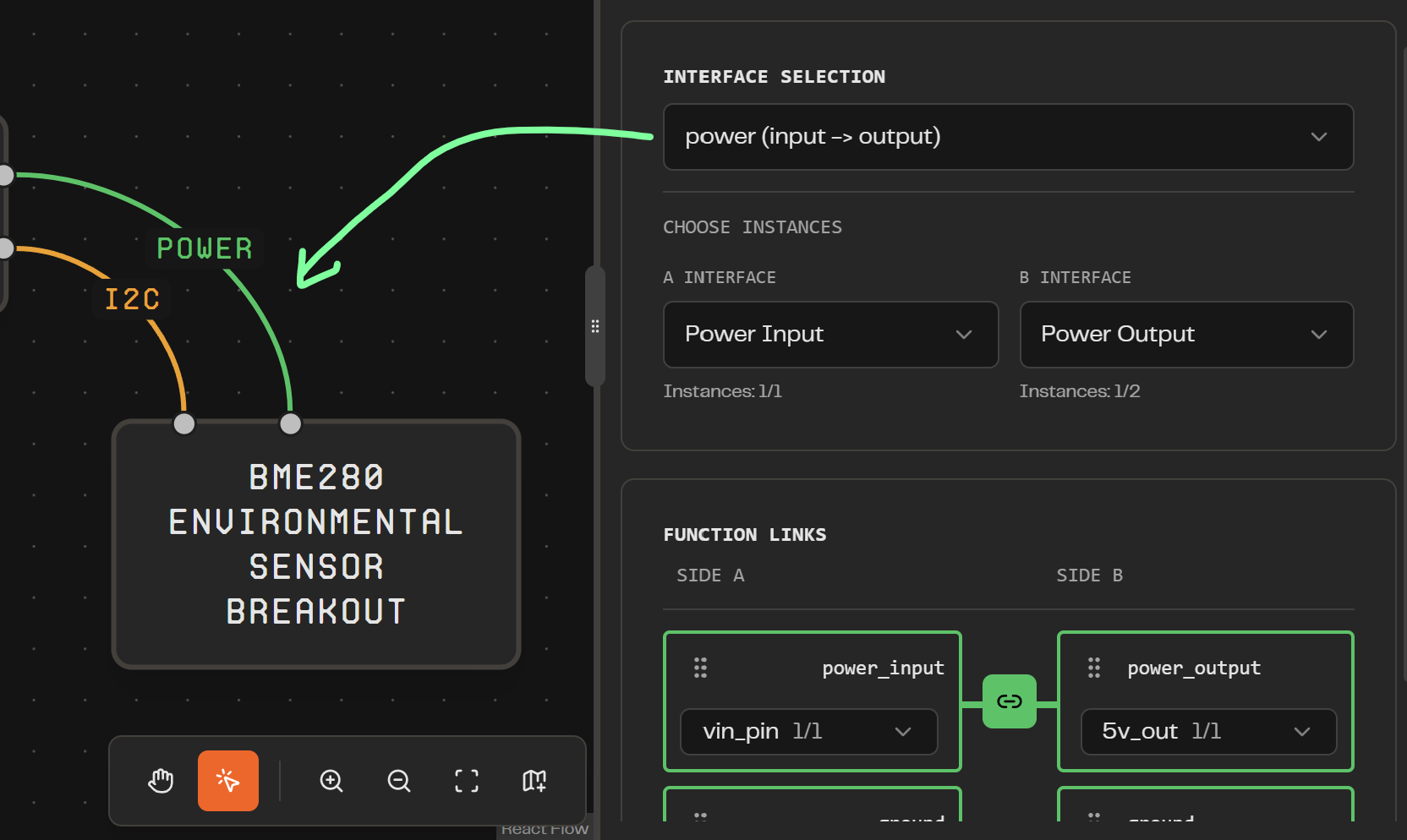Select the BME280 Environmental Sensor Breakout node
The height and width of the screenshot is (840, 1407).
click(316, 544)
